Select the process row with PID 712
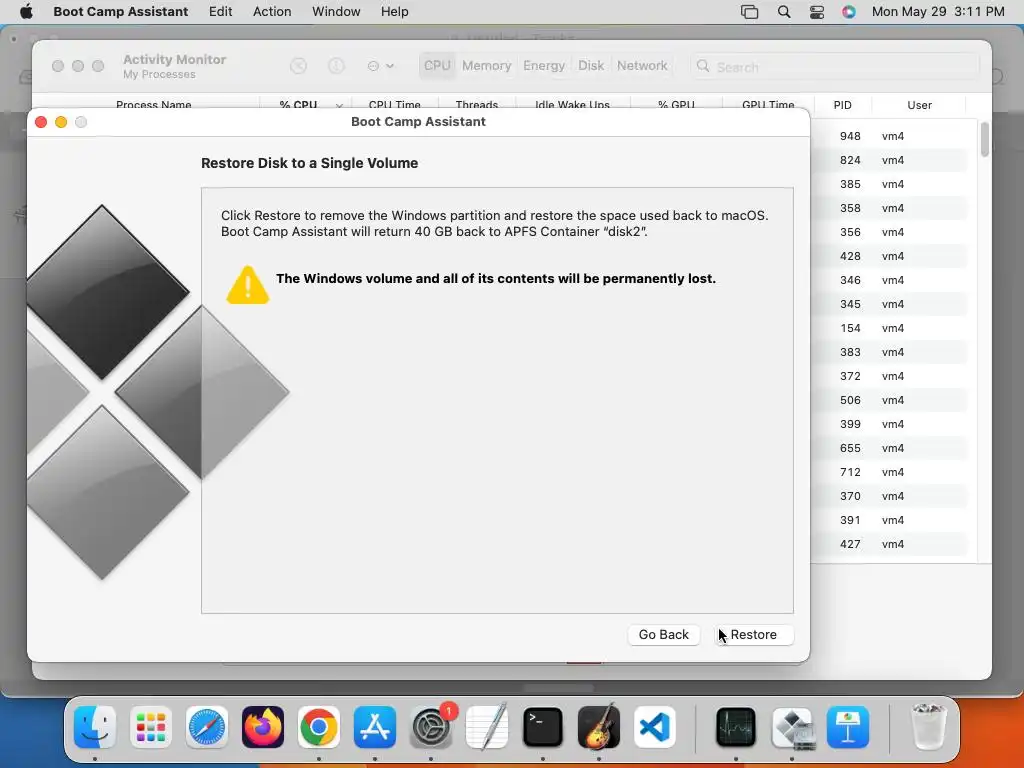 tap(888, 472)
